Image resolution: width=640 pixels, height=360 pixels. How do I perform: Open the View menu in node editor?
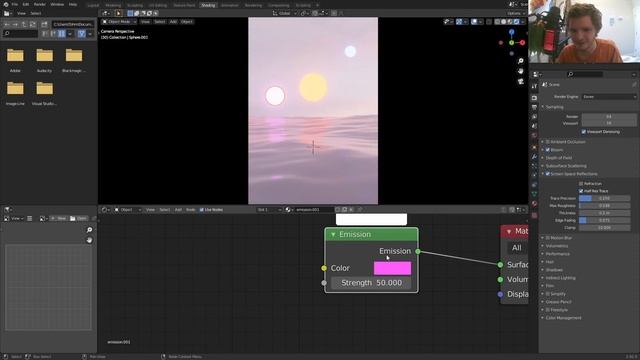150,210
